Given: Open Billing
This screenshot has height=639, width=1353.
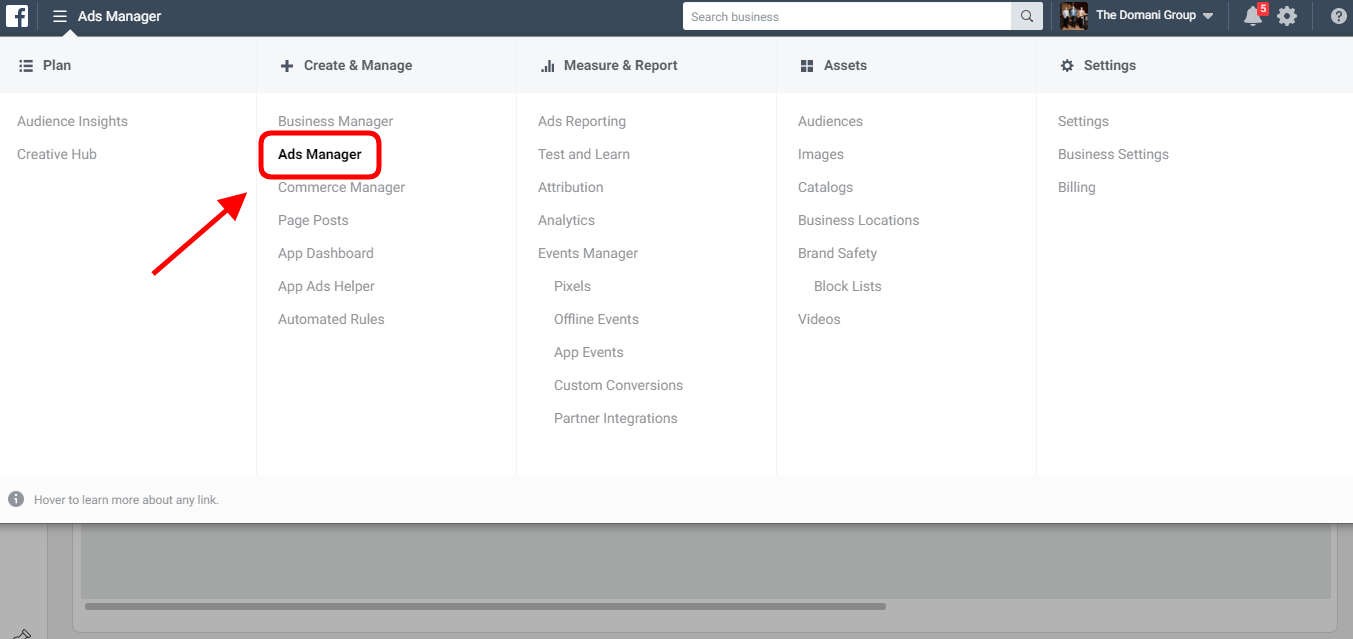Looking at the screenshot, I should 1076,187.
